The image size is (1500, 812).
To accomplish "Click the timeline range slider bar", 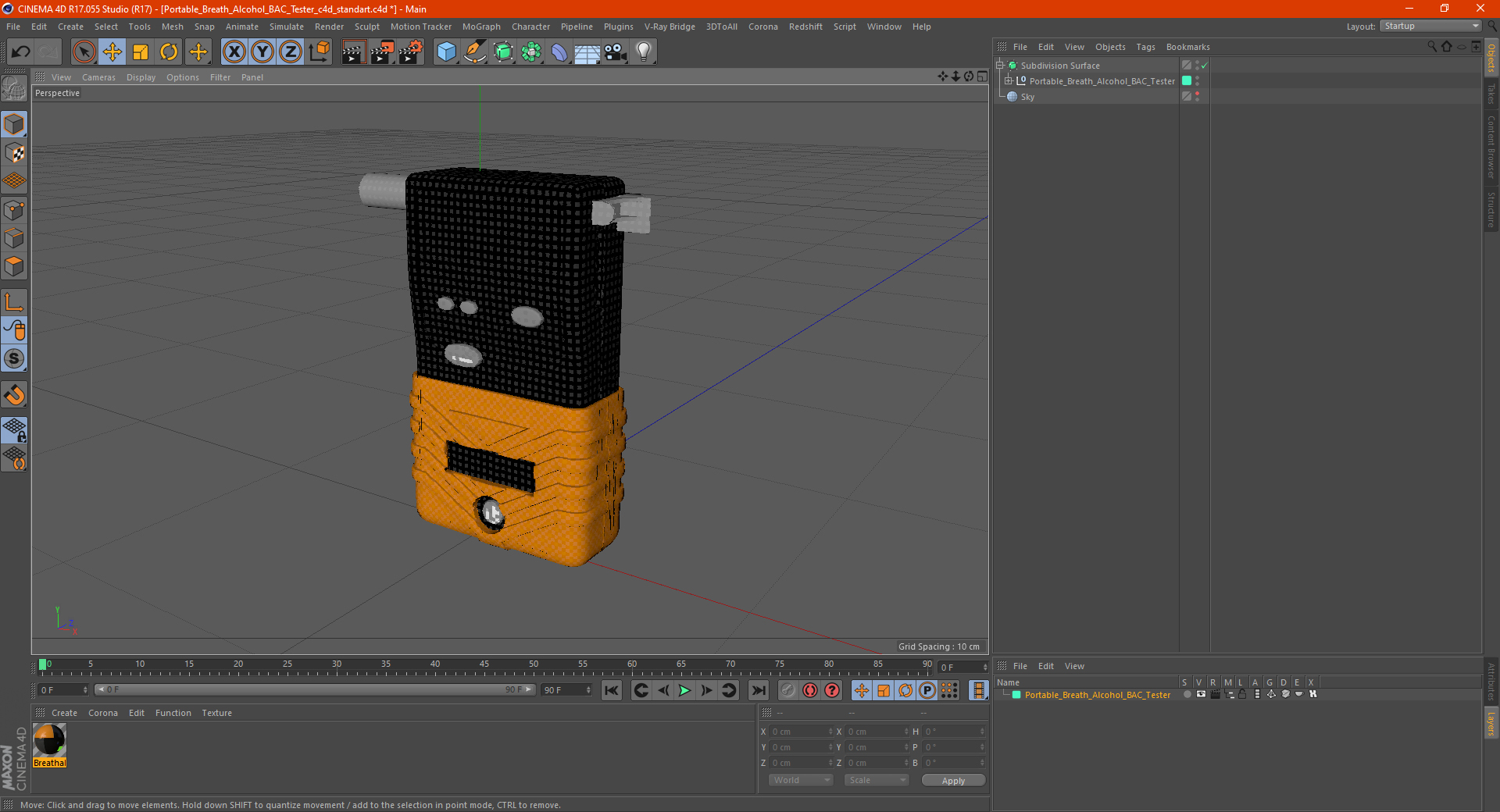I will tap(315, 689).
